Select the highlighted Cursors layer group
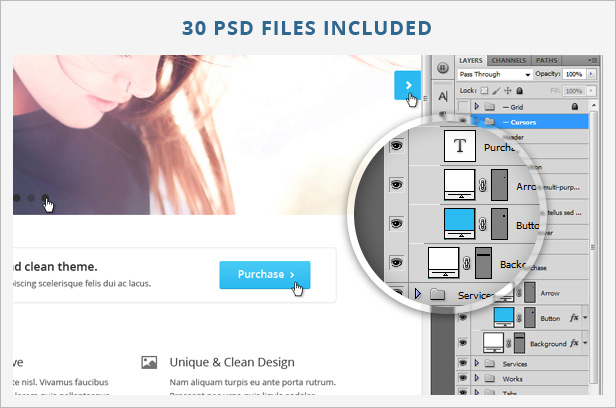 pyautogui.click(x=530, y=122)
